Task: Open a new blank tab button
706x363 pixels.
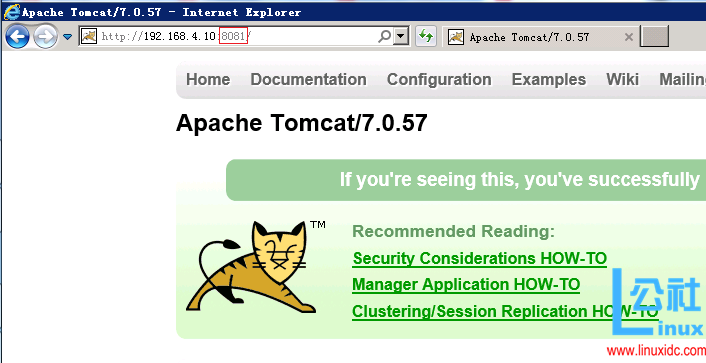Action: [654, 36]
